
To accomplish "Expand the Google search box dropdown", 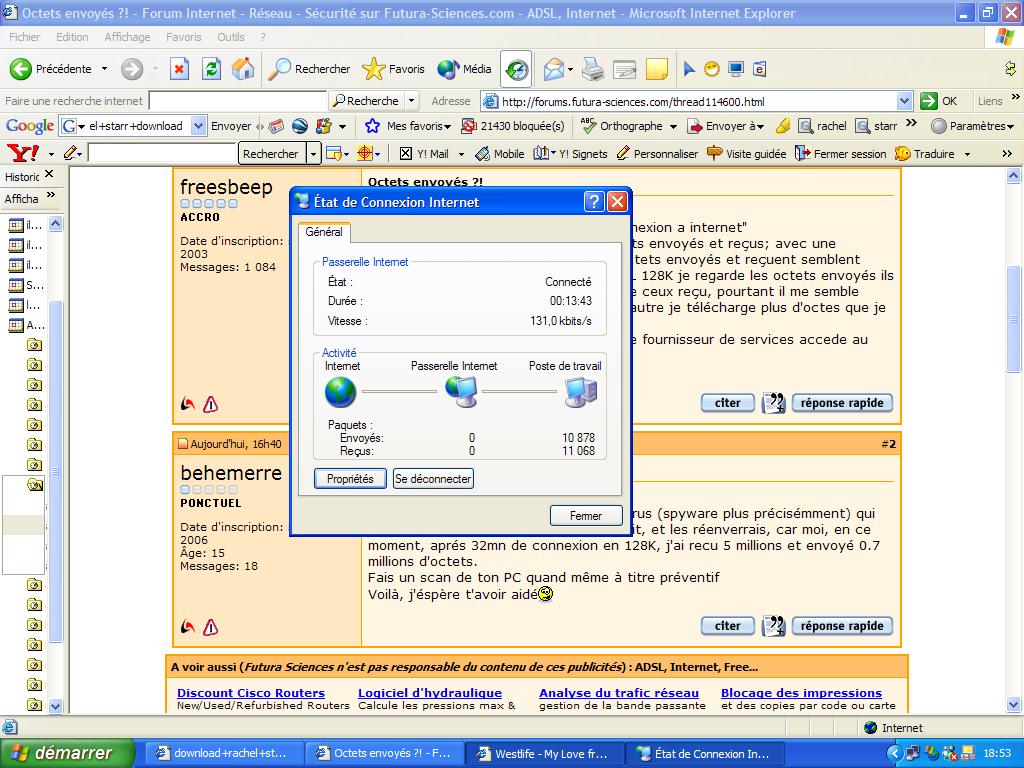I will [x=199, y=126].
